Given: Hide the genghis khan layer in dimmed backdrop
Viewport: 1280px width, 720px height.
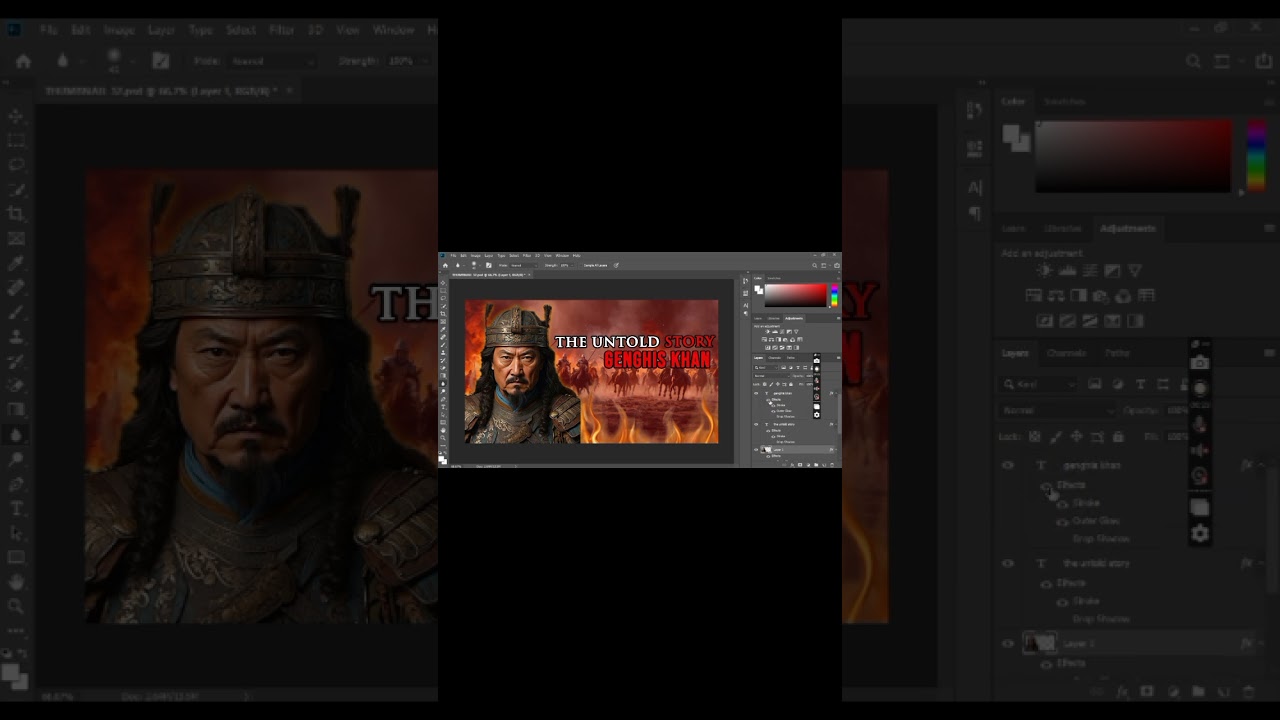Looking at the screenshot, I should [1008, 465].
